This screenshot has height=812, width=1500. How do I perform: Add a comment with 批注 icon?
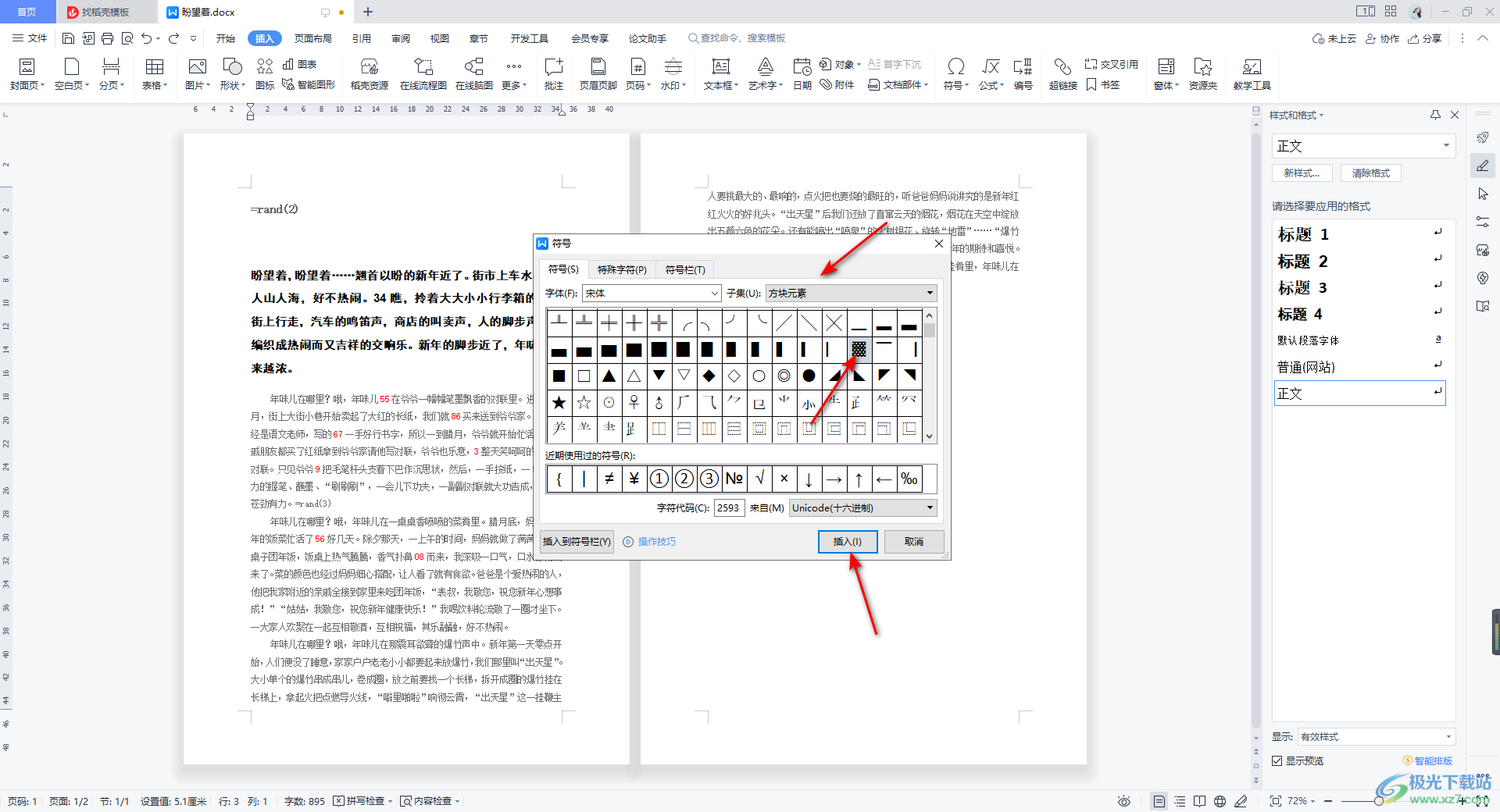[x=554, y=74]
